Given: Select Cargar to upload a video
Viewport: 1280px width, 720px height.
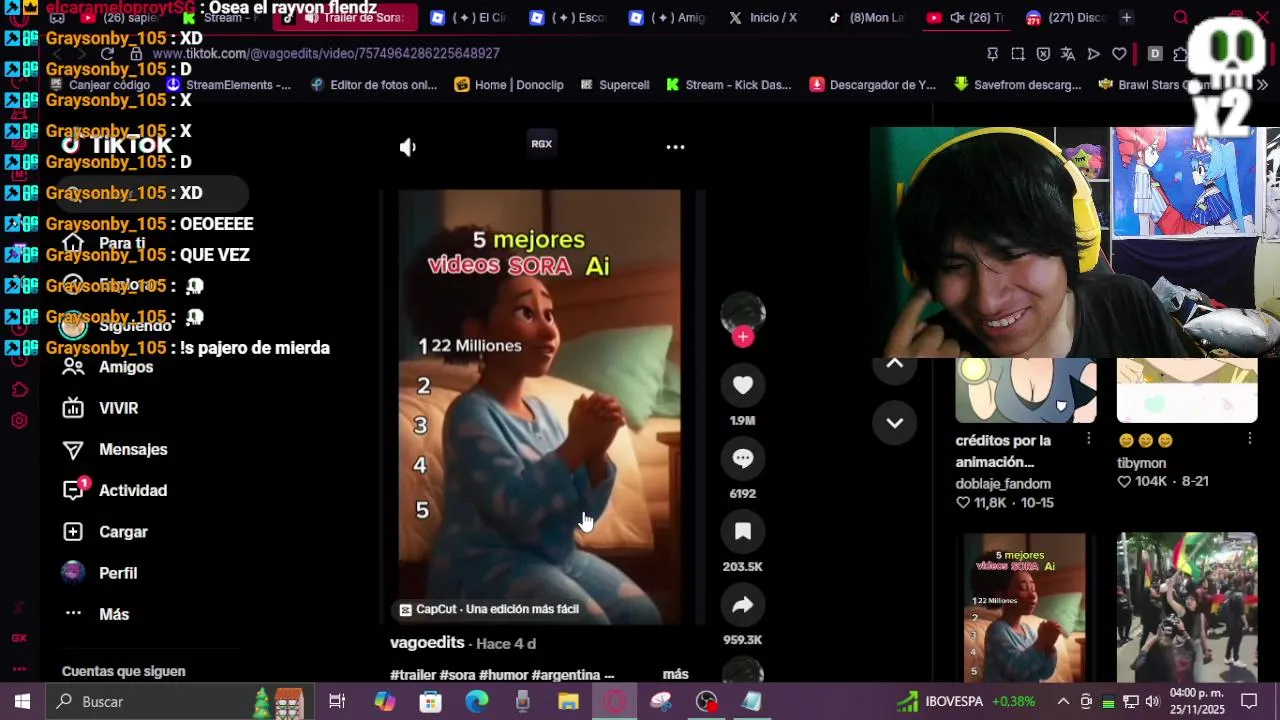Looking at the screenshot, I should click(123, 532).
